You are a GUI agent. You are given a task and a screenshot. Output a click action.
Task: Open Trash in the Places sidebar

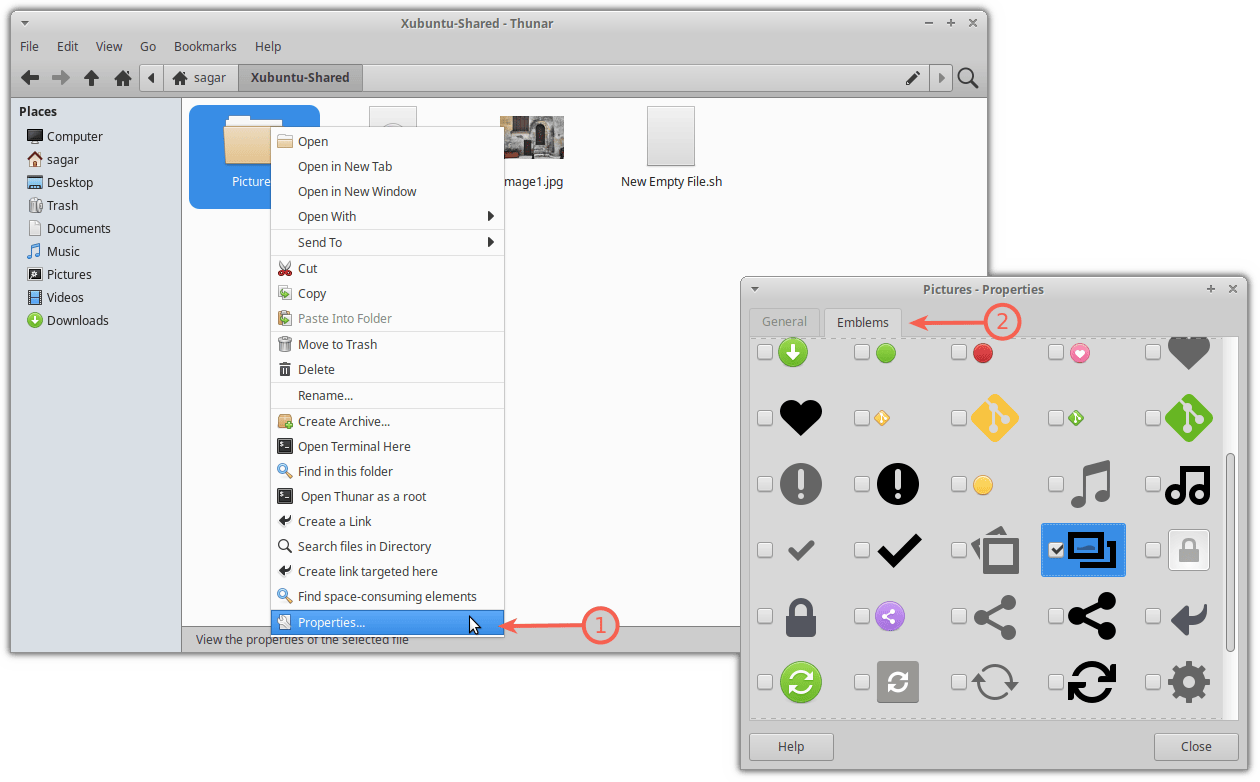coord(62,205)
